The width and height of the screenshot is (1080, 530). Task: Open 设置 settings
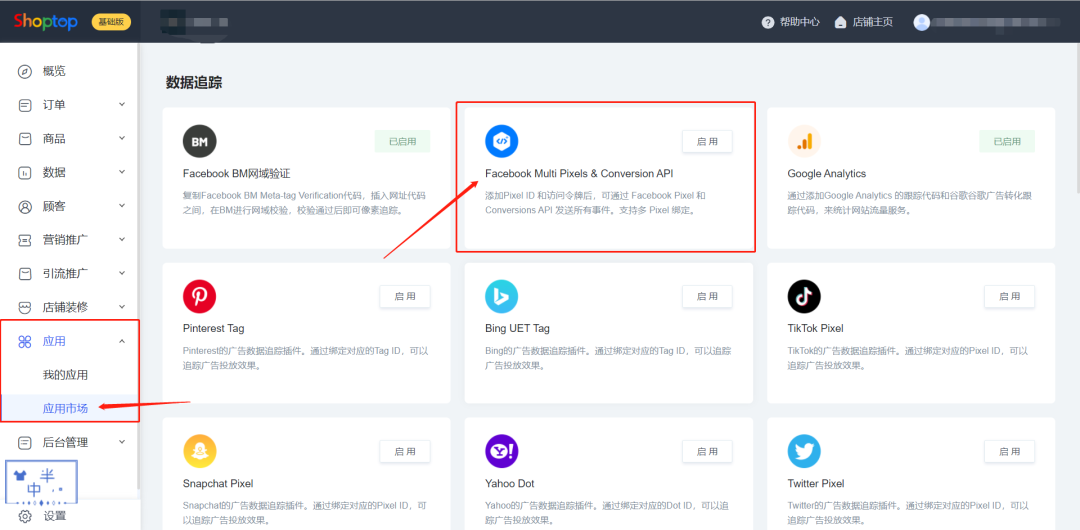54,516
